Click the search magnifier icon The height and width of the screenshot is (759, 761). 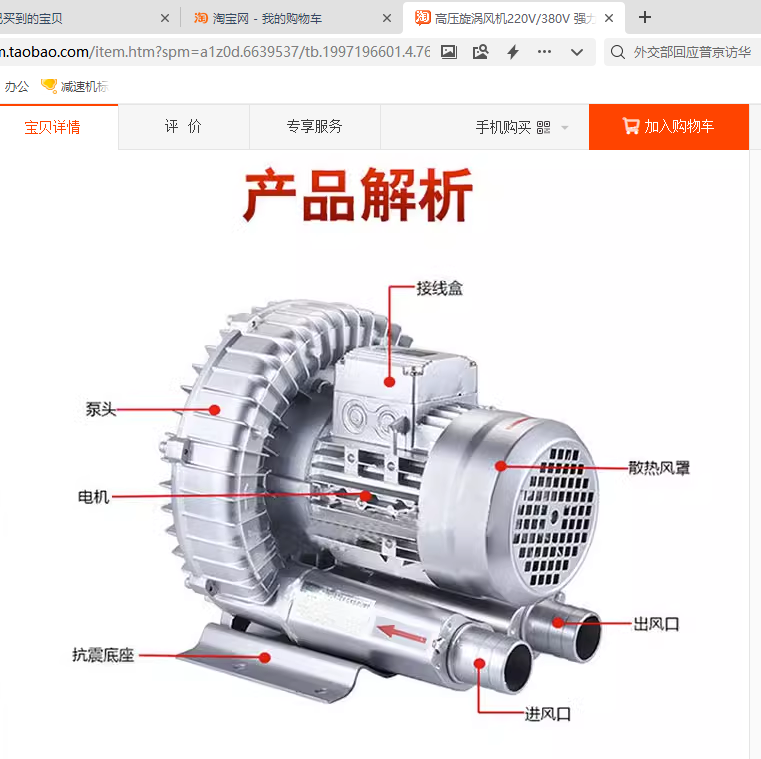click(618, 52)
